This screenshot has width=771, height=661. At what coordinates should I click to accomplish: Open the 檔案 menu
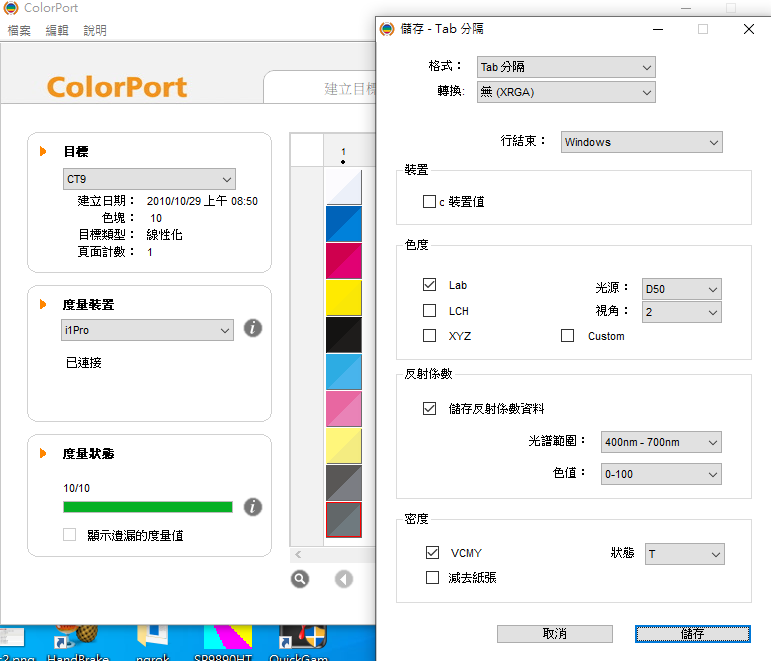pos(19,30)
